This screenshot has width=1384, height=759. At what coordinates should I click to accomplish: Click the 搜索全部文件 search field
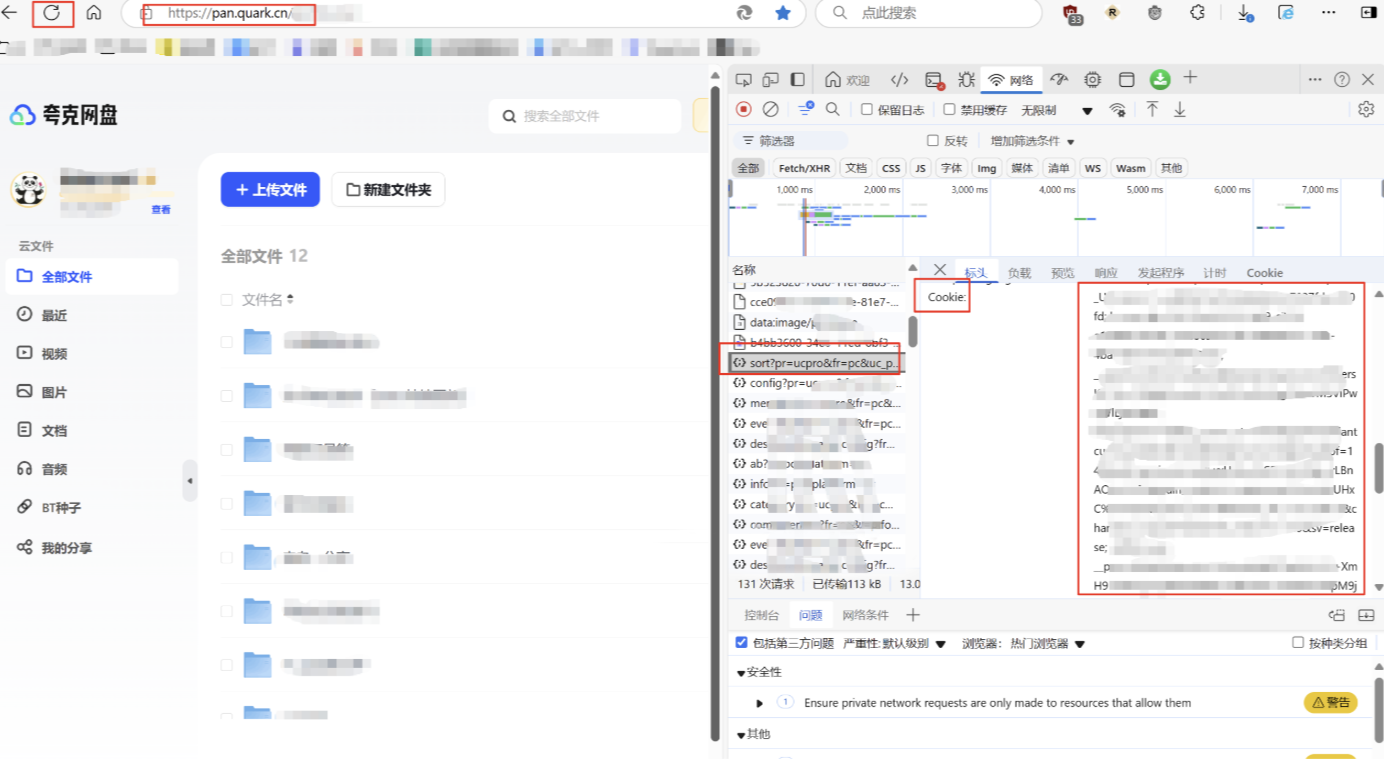coord(590,116)
